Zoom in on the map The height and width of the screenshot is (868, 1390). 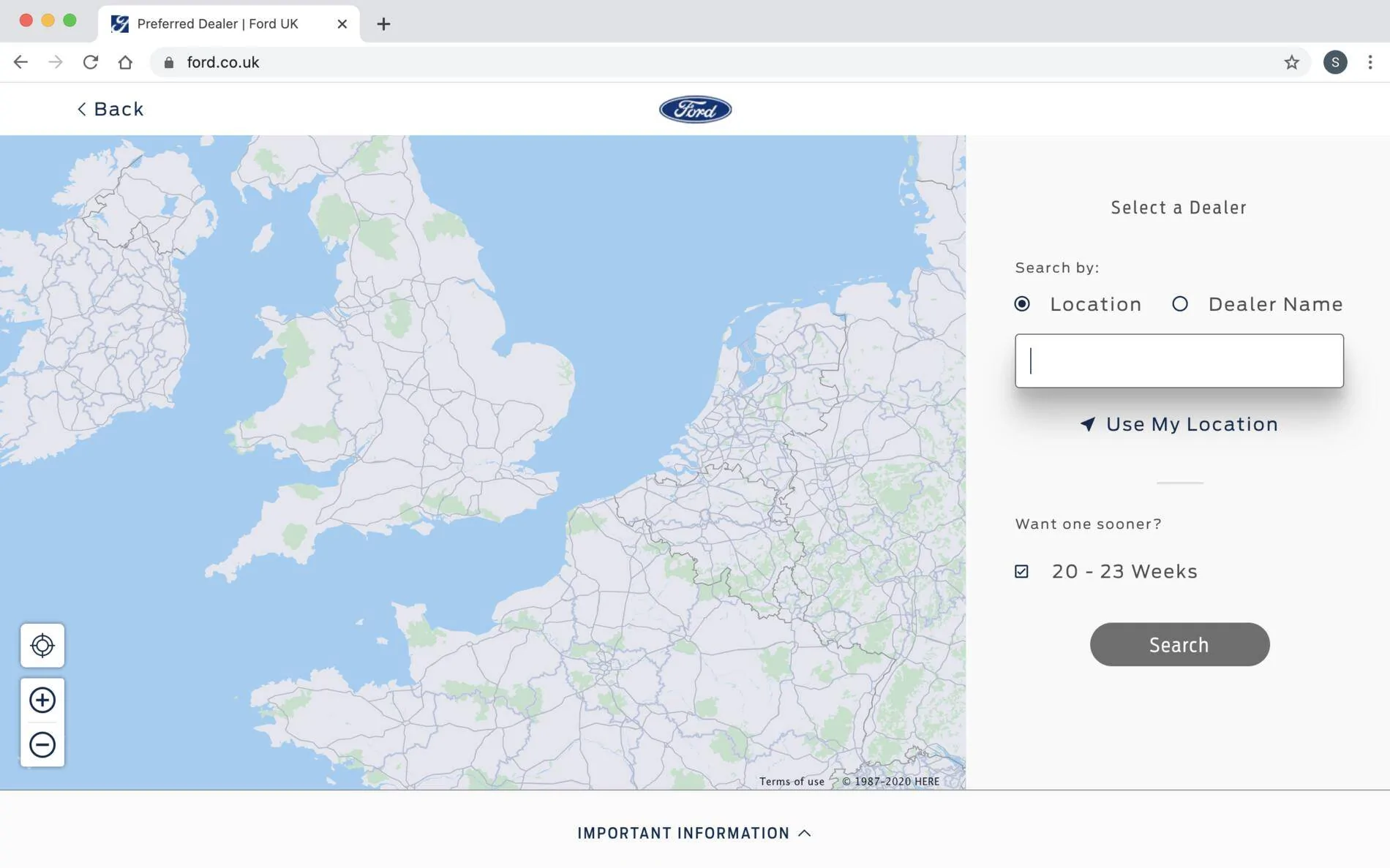(x=42, y=700)
